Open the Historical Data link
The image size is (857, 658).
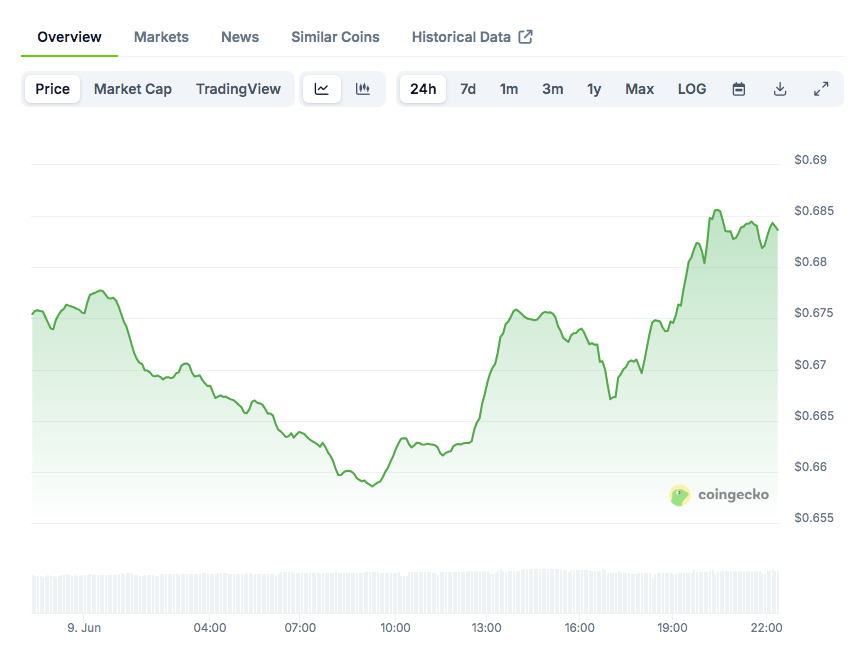coord(461,37)
